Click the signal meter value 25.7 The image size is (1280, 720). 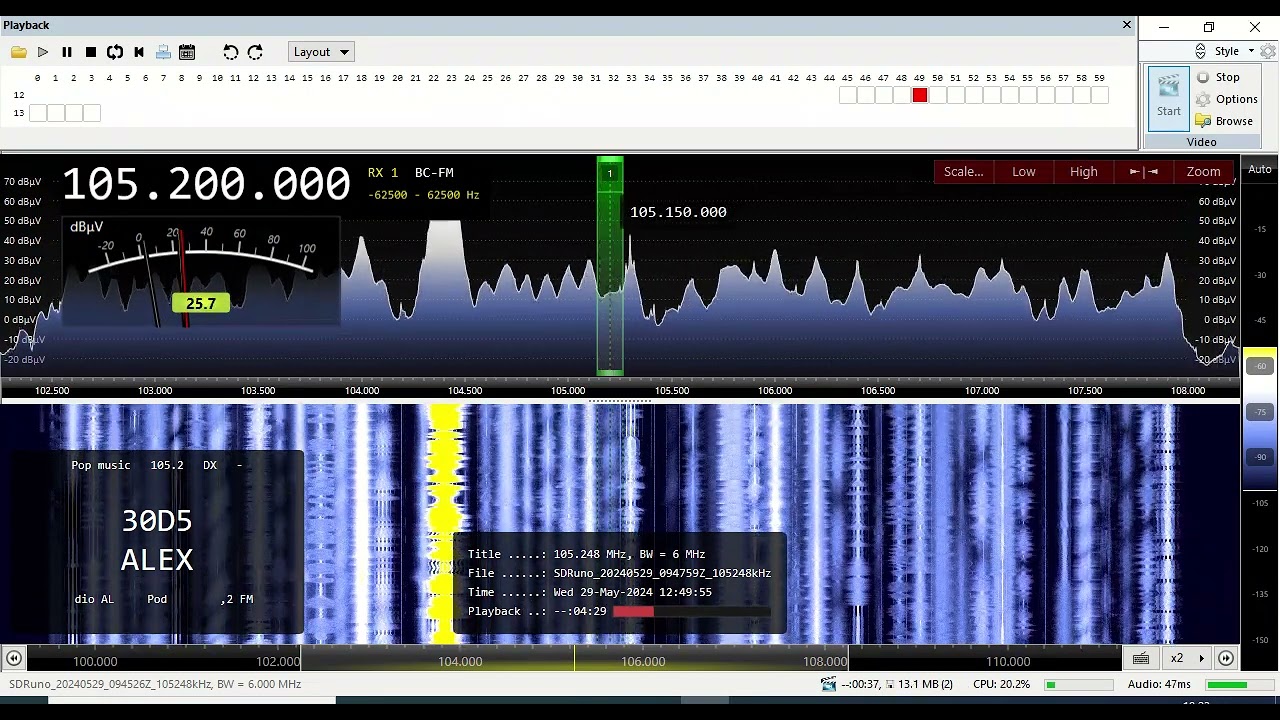(x=201, y=303)
